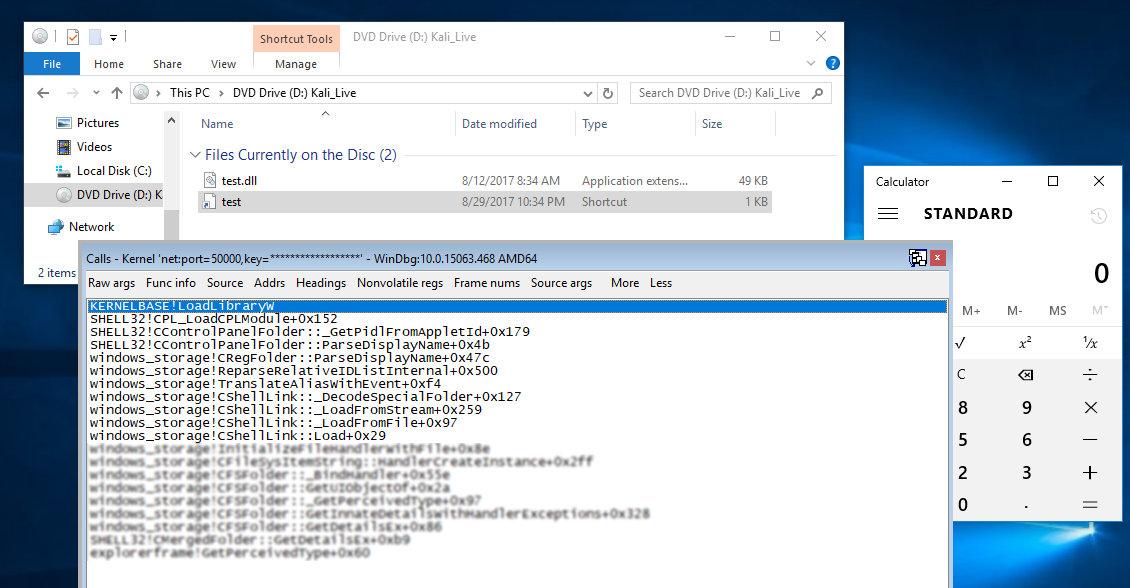Sort by the Type column header
This screenshot has width=1130, height=588.
point(595,124)
